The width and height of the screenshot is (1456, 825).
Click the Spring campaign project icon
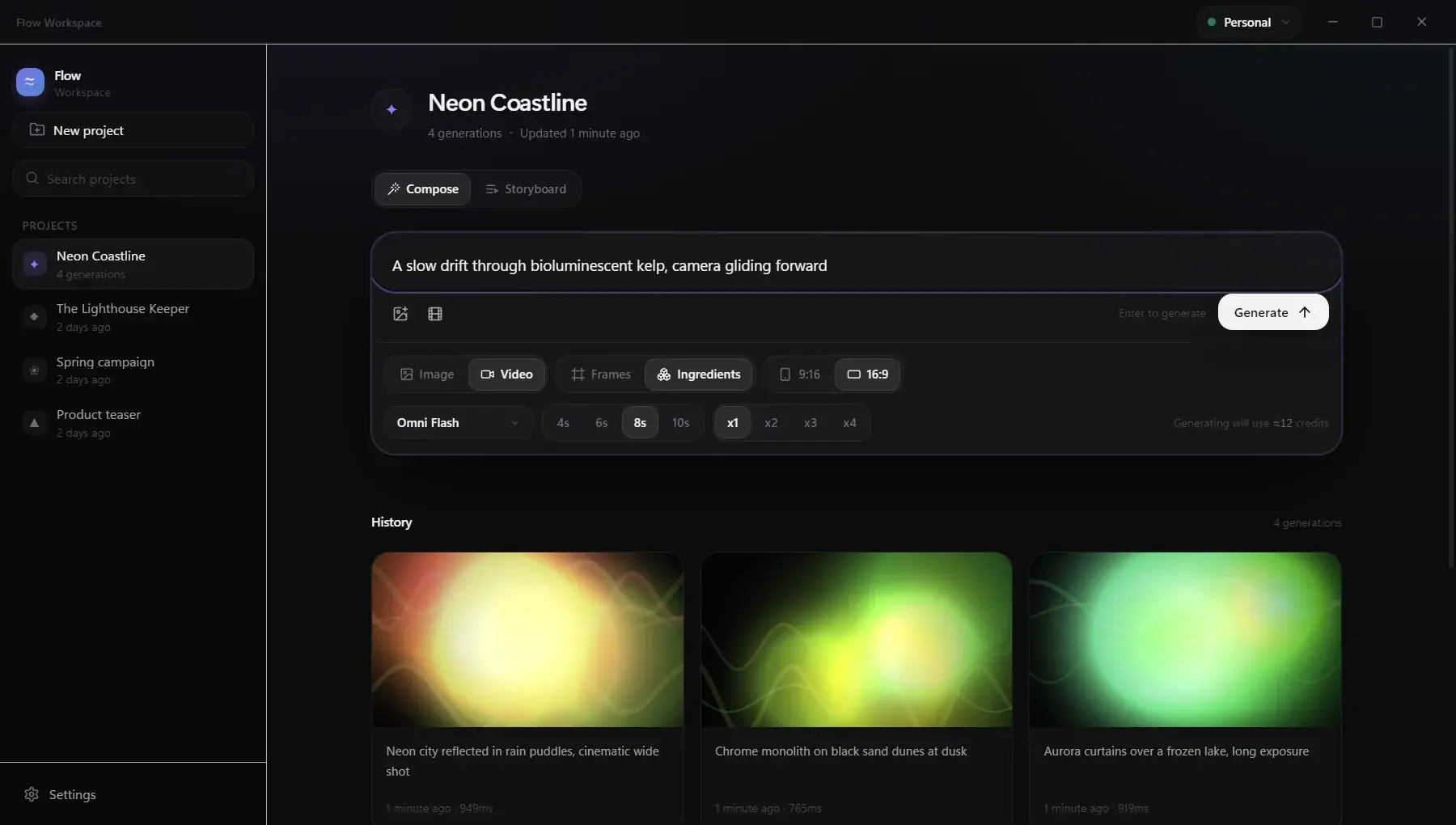click(34, 370)
